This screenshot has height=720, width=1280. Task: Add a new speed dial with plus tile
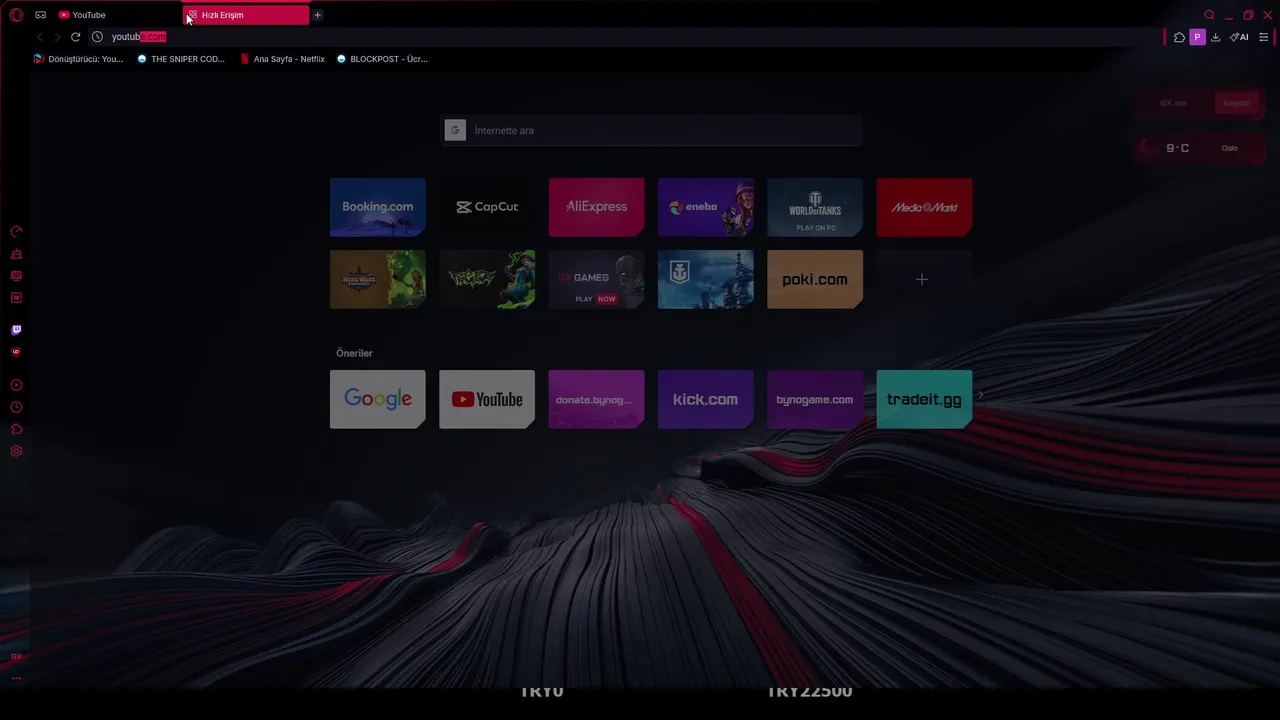(924, 279)
